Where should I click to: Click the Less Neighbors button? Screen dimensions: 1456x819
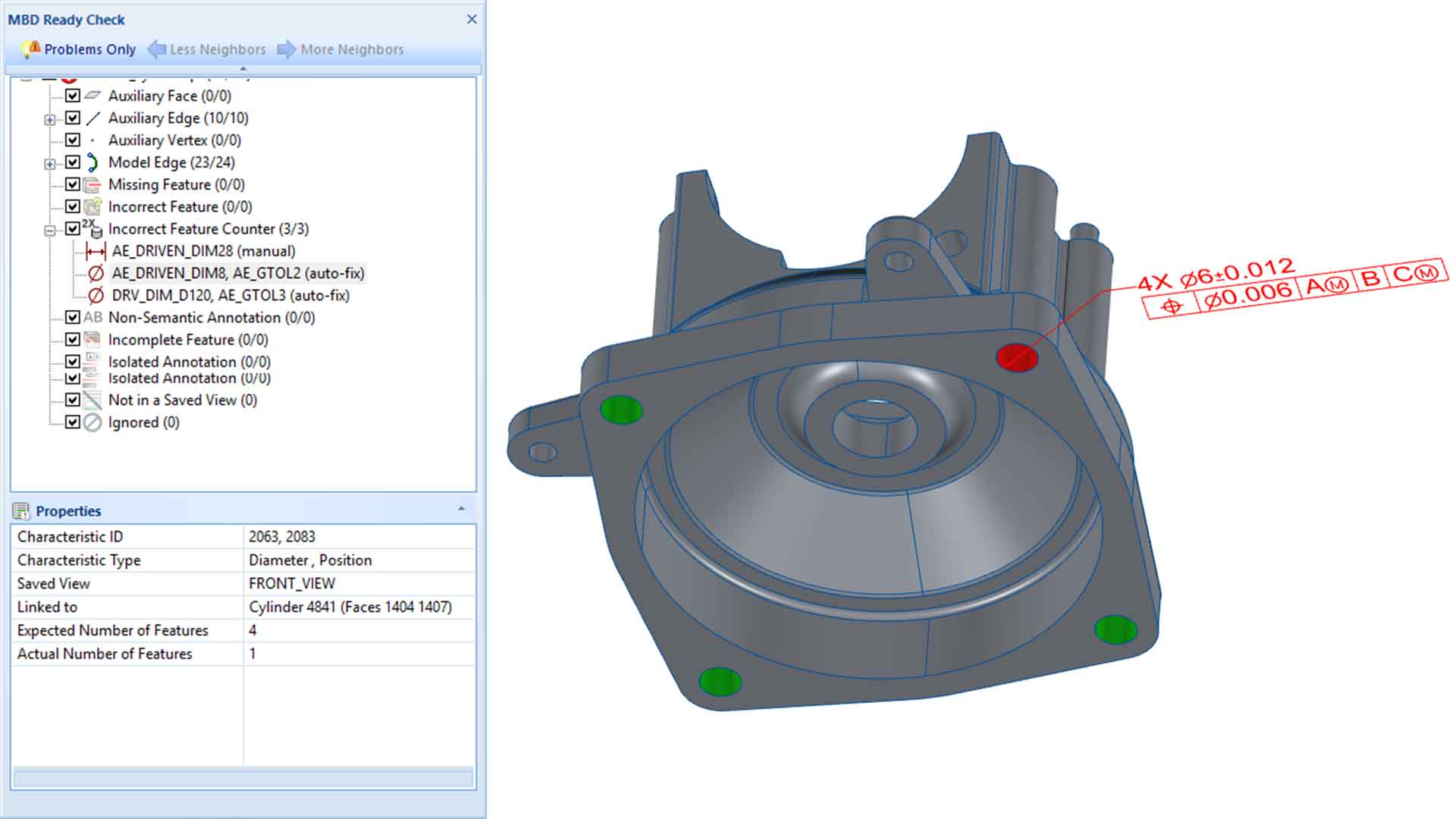click(x=207, y=49)
